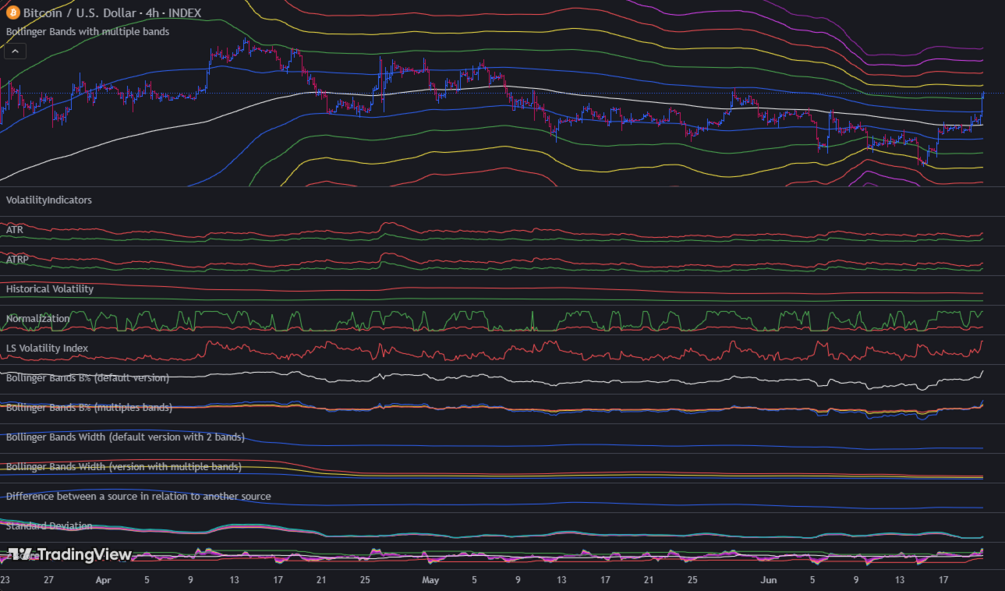The width and height of the screenshot is (1005, 591).
Task: Click the Bitcoin logo icon
Action: point(13,12)
